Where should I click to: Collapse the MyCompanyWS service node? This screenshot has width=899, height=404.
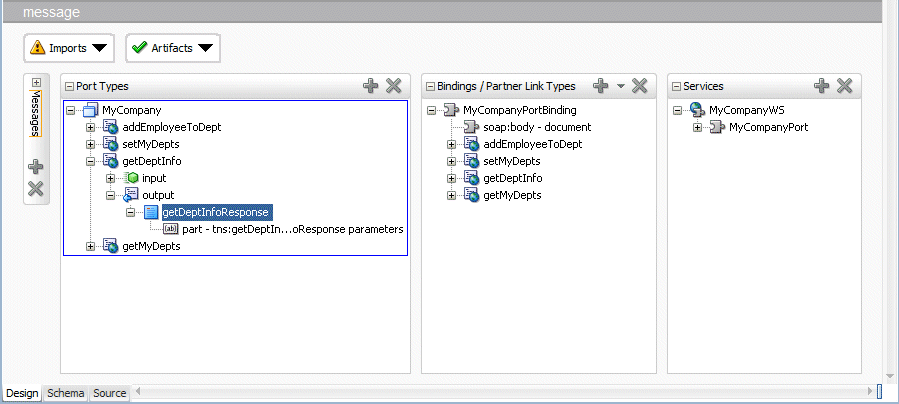677,110
